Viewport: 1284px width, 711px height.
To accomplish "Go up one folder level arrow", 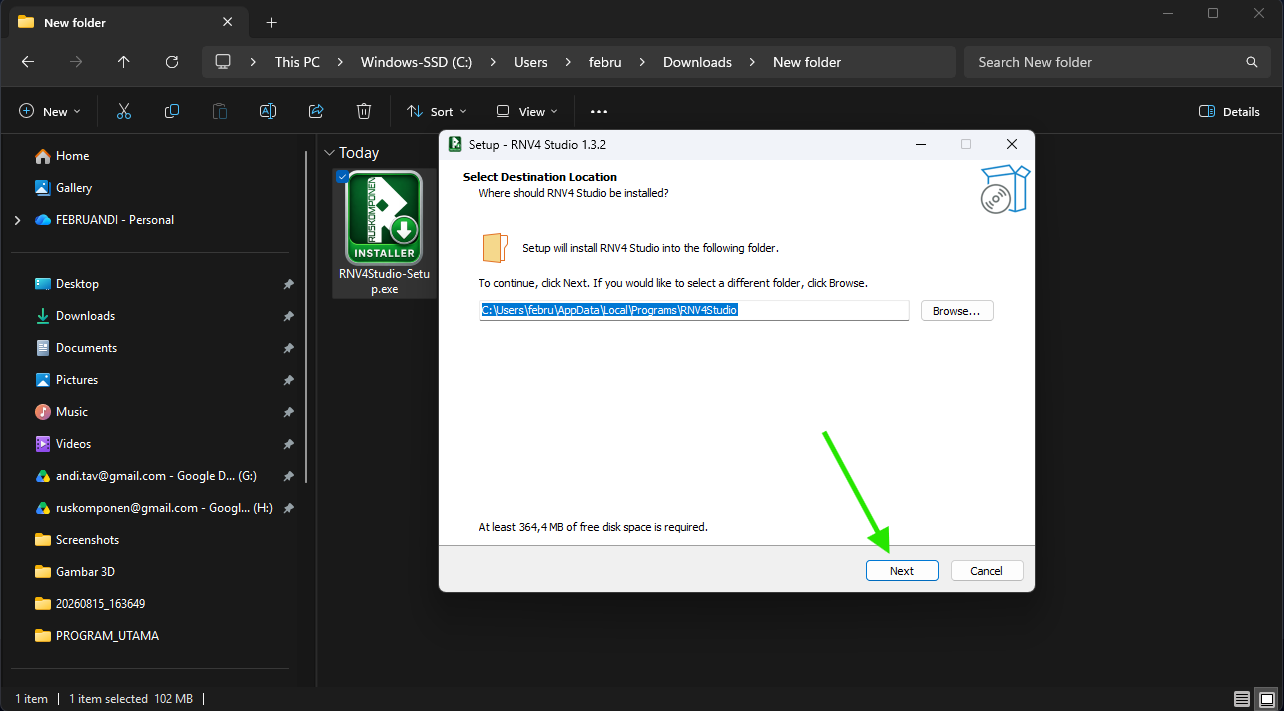I will pyautogui.click(x=124, y=62).
